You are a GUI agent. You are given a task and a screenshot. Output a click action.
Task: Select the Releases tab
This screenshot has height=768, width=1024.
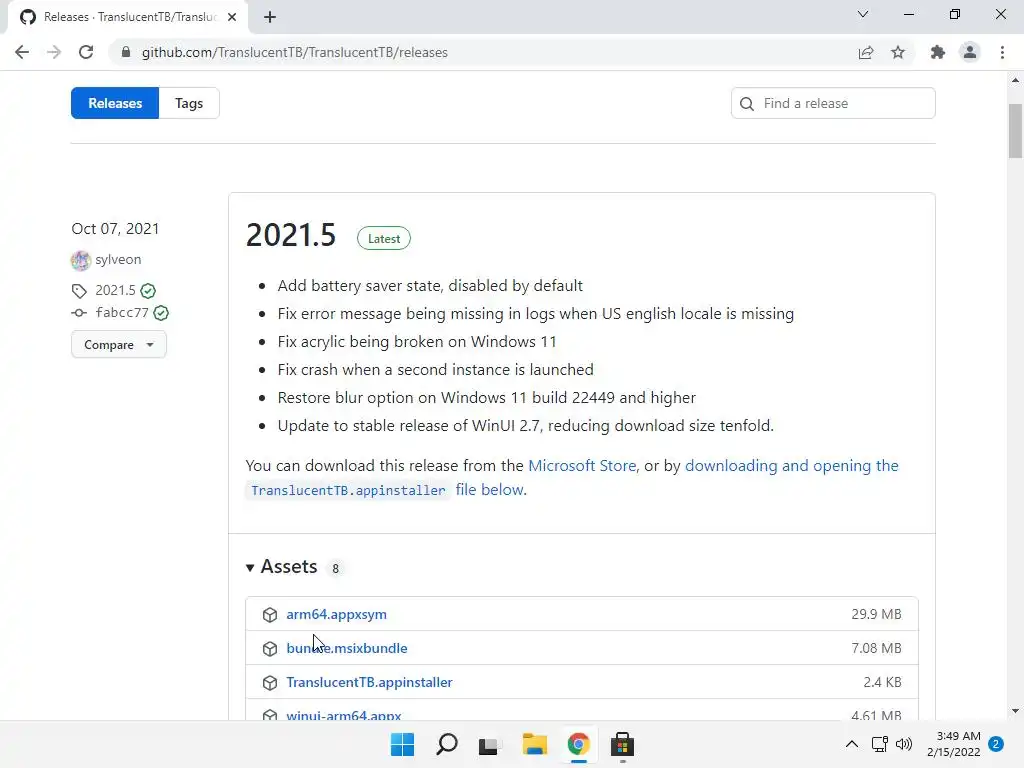click(115, 103)
